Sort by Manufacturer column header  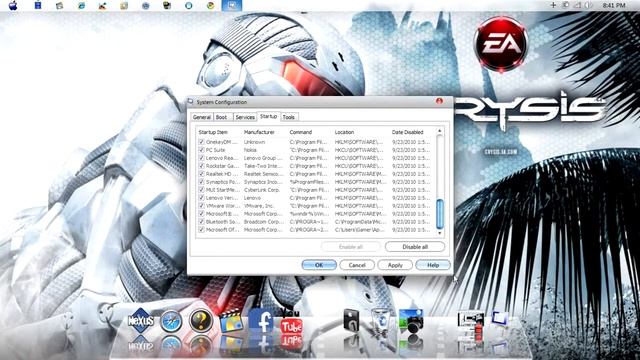[259, 132]
